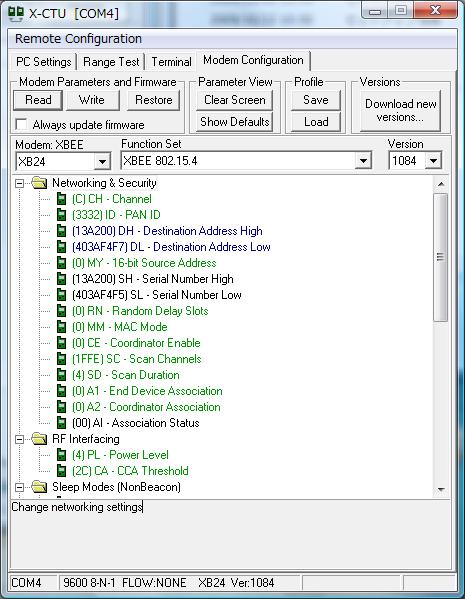The width and height of the screenshot is (465, 599).
Task: Open the Modem XB24 dropdown
Action: (x=102, y=162)
